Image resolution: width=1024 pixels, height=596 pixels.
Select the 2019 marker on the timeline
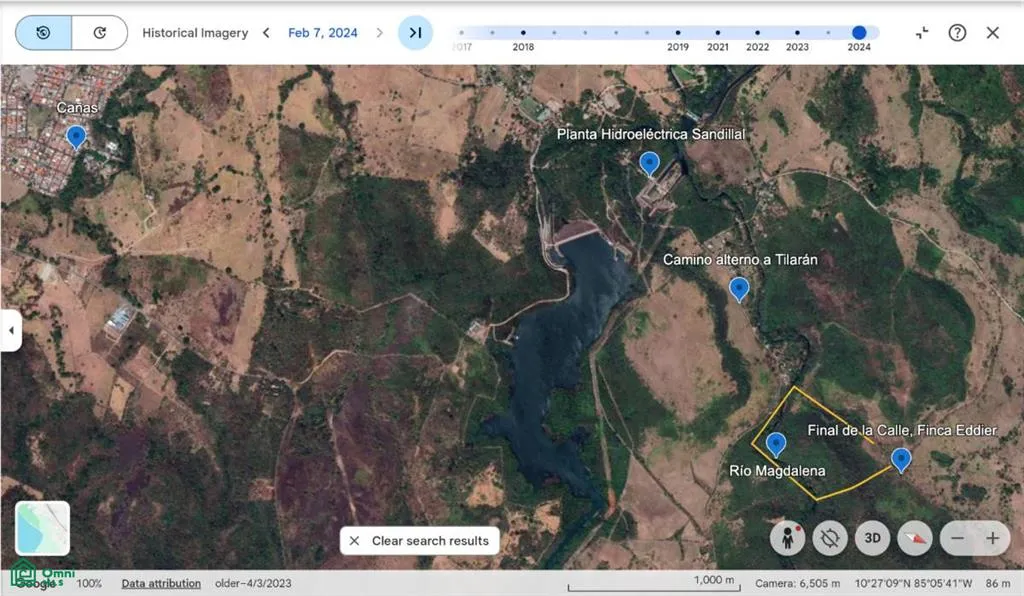pyautogui.click(x=678, y=33)
